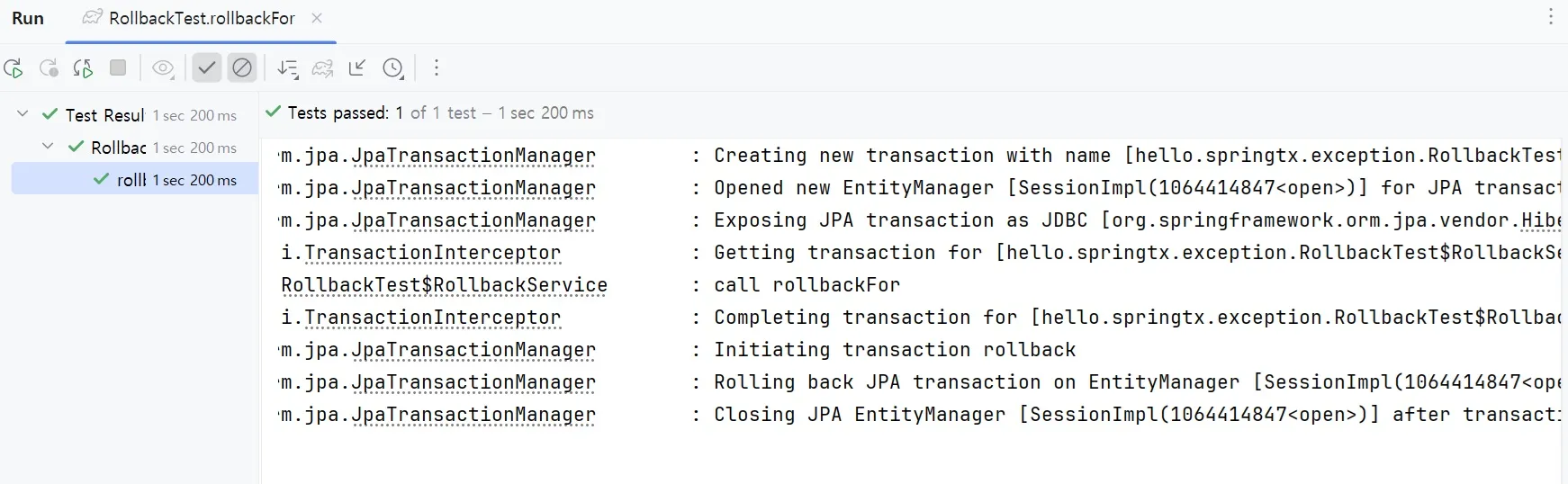
Task: Select the RollbackTest.rollbackFor run tab
Action: (201, 18)
